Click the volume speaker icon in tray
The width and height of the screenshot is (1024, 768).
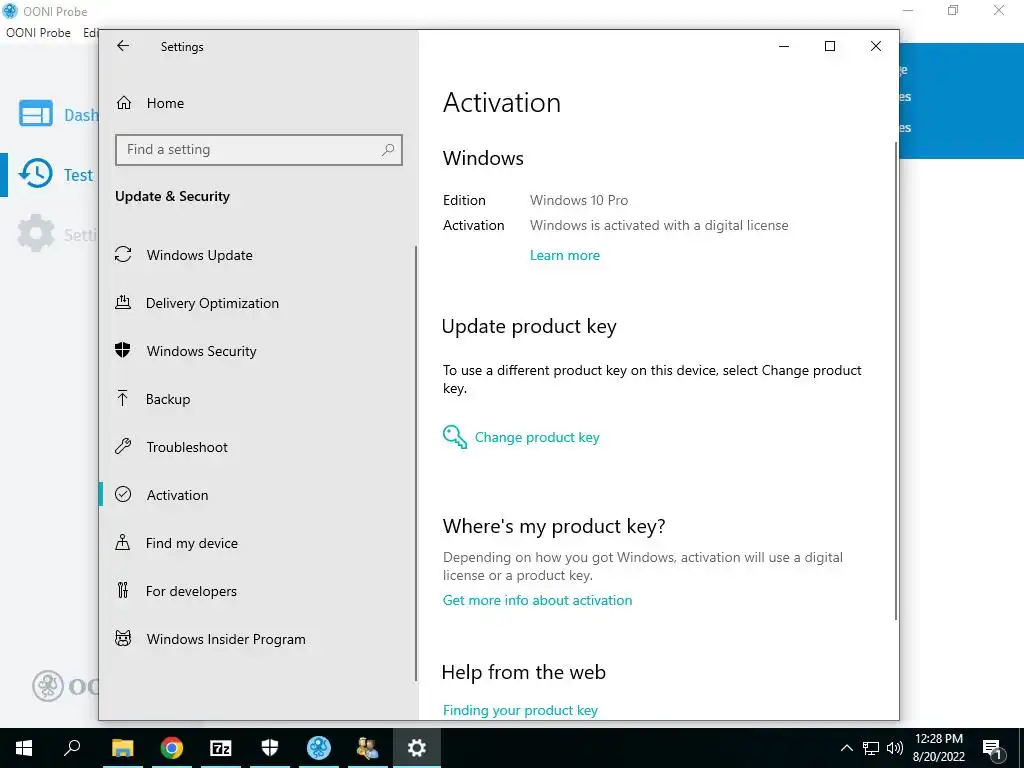[x=895, y=748]
